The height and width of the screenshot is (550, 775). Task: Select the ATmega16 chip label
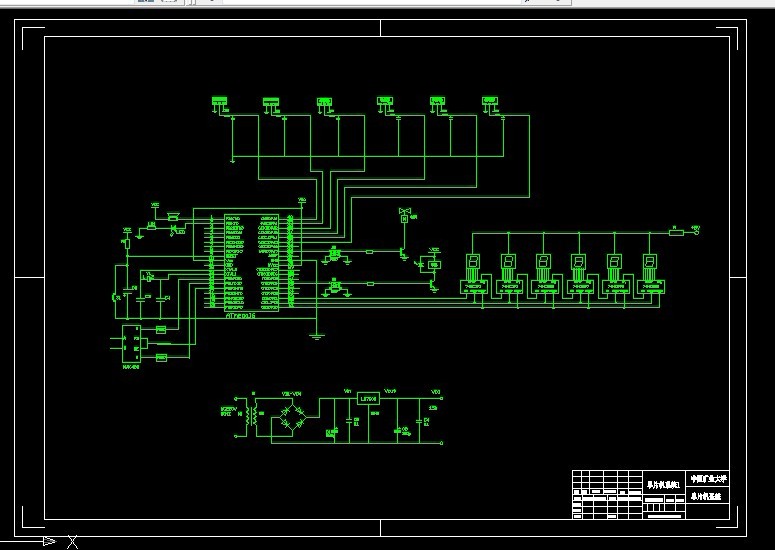point(240,315)
